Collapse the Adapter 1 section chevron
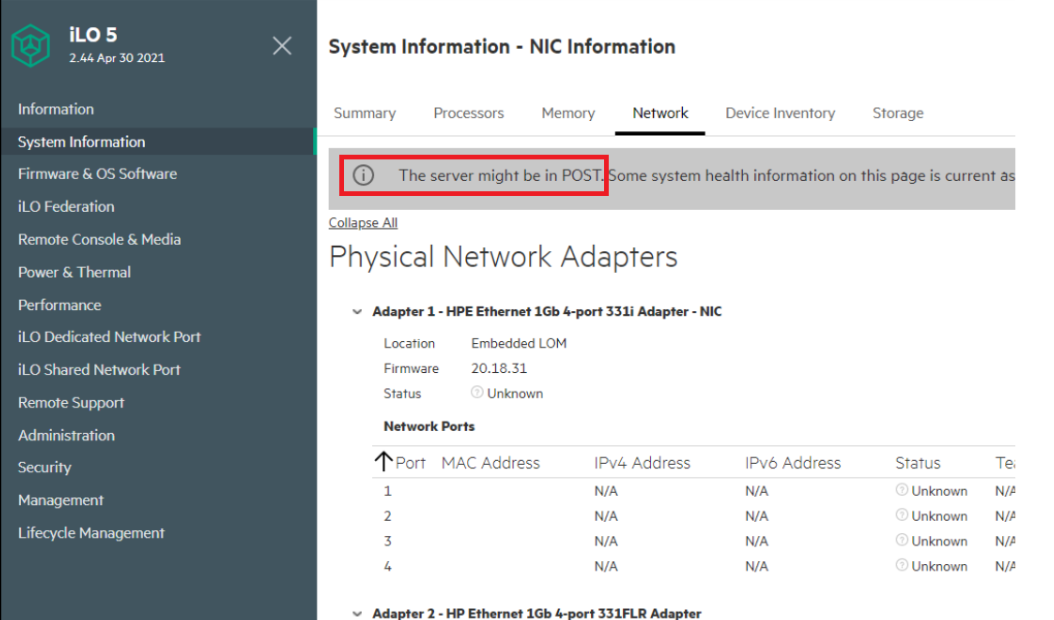The image size is (1054, 620). 357,311
